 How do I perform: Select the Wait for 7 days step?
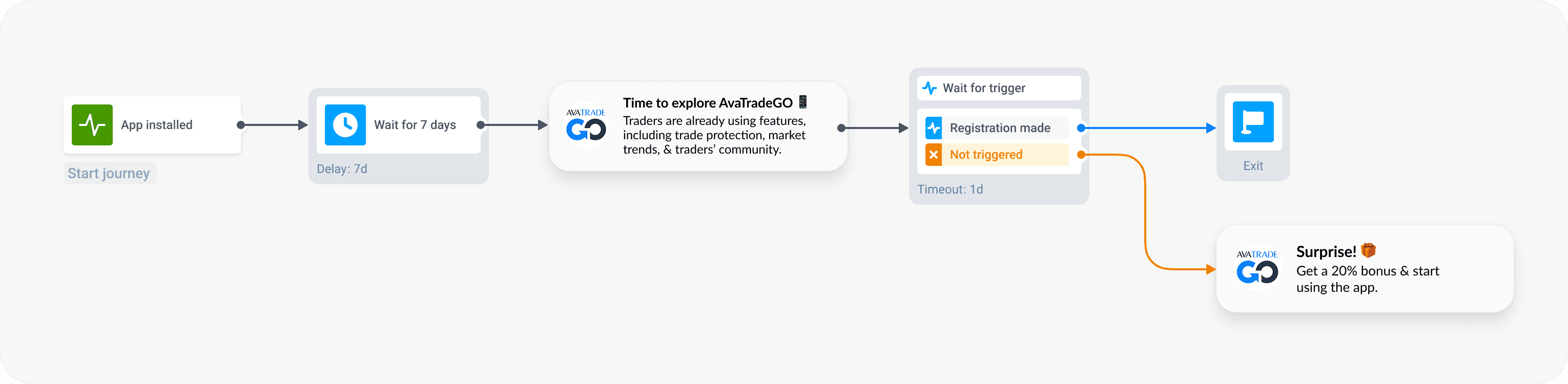click(415, 125)
